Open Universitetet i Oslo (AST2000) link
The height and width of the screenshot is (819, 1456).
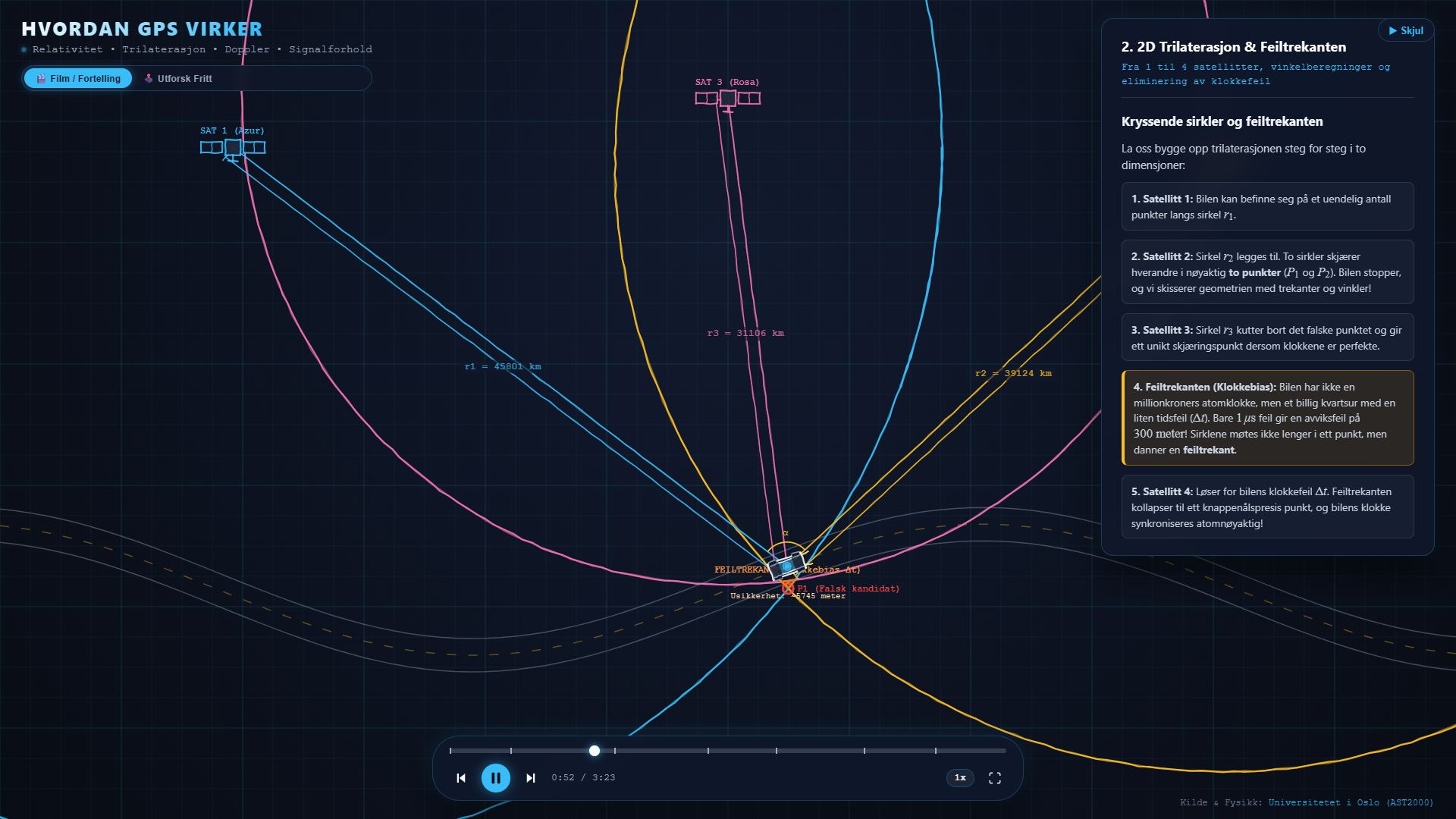pyautogui.click(x=1351, y=802)
